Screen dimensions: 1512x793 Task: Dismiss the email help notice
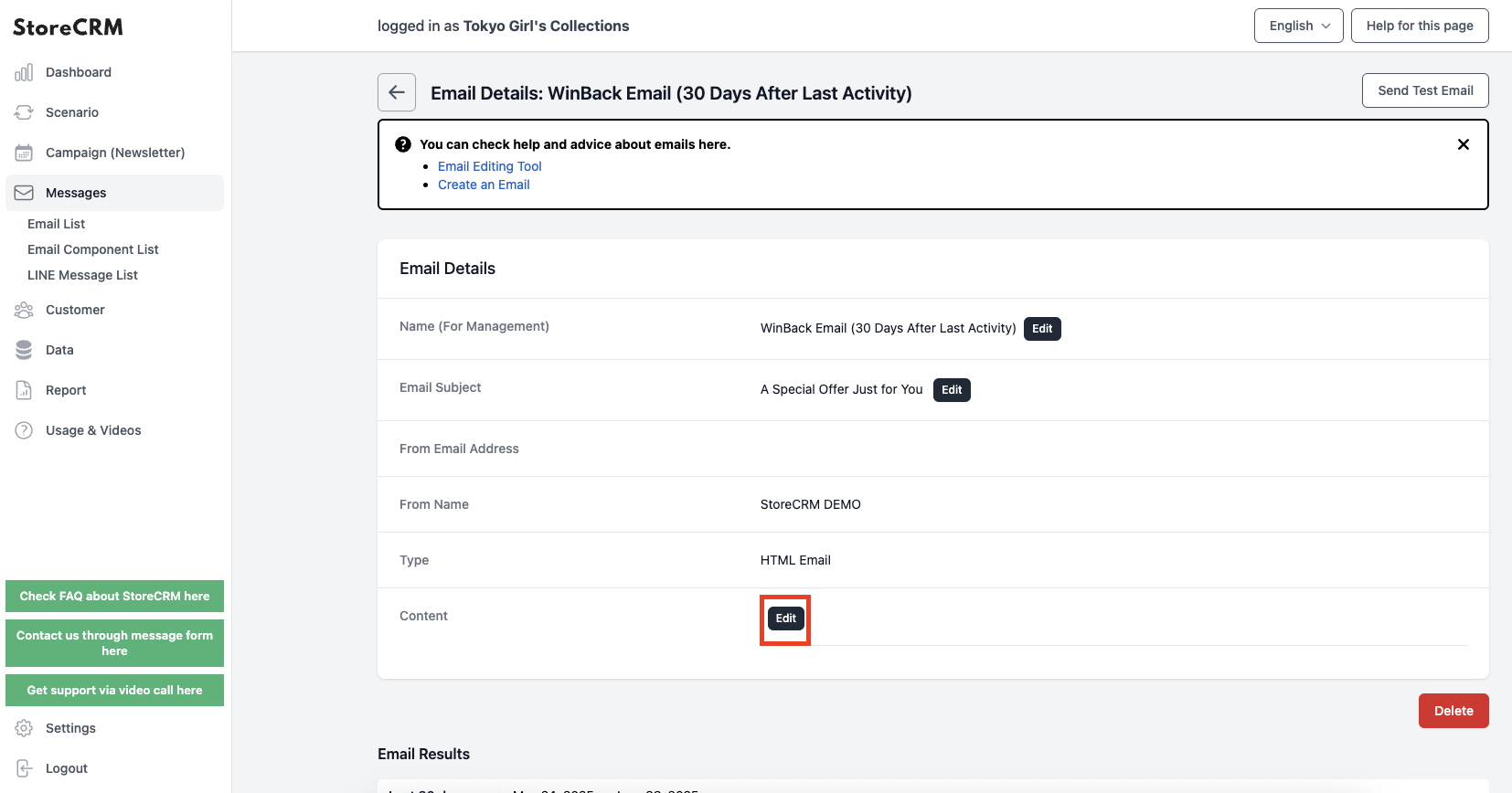pos(1463,144)
